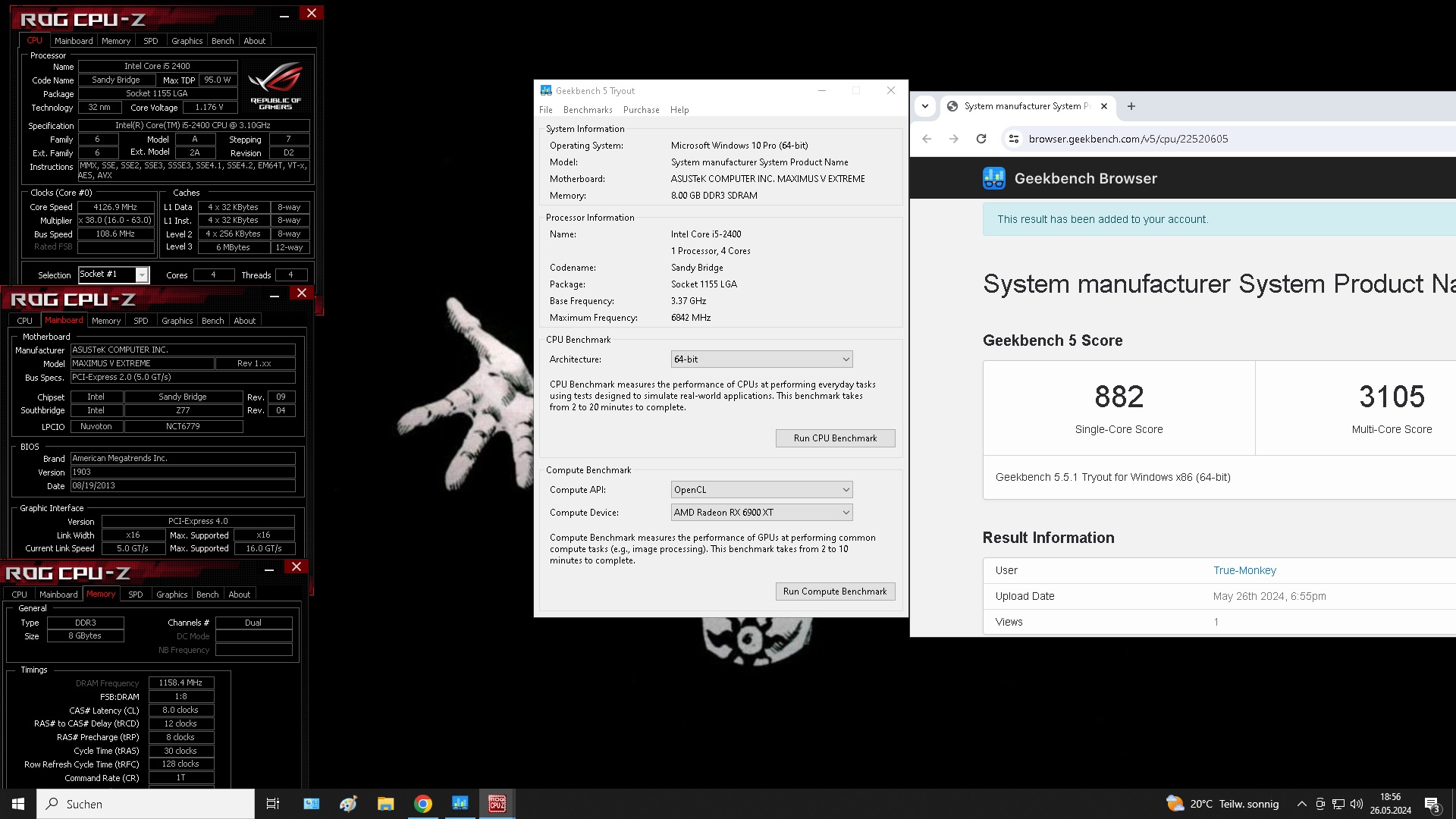This screenshot has width=1456, height=819.
Task: Switch to Chrome in taskbar
Action: (423, 804)
